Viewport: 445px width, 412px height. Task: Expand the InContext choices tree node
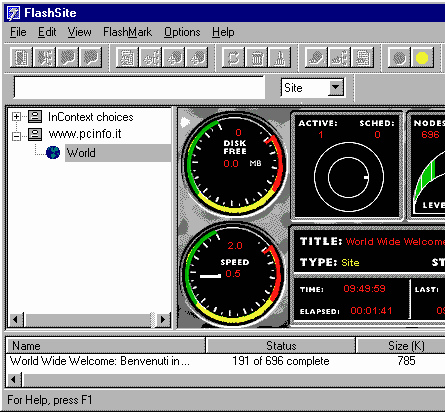click(x=16, y=117)
